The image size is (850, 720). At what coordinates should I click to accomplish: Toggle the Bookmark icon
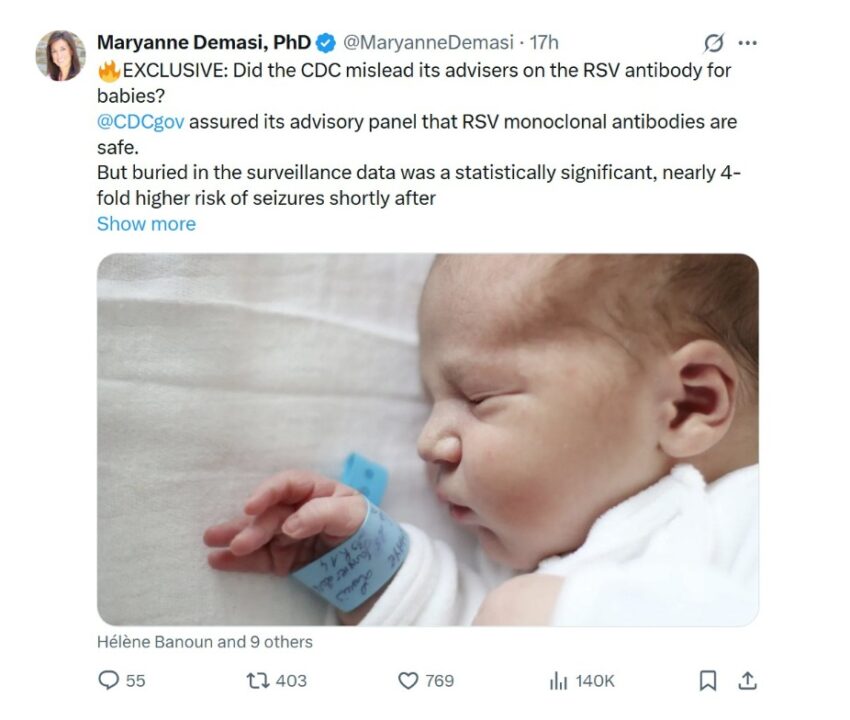[x=708, y=681]
